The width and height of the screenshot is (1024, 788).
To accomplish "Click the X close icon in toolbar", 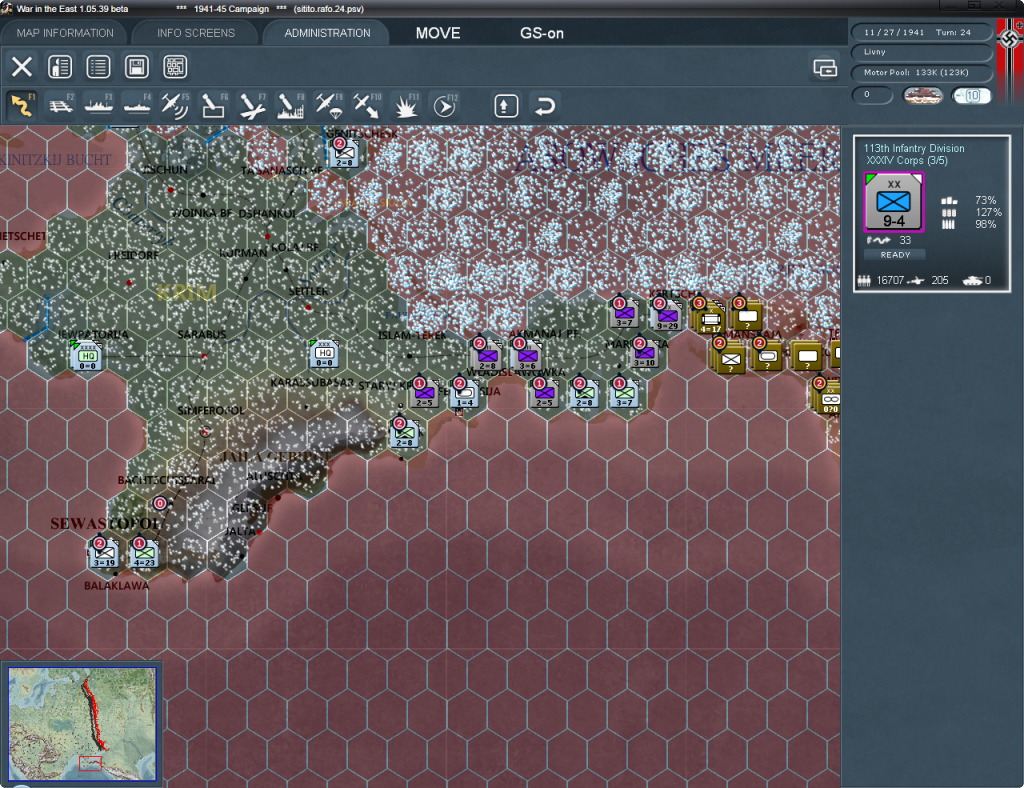I will coord(22,67).
